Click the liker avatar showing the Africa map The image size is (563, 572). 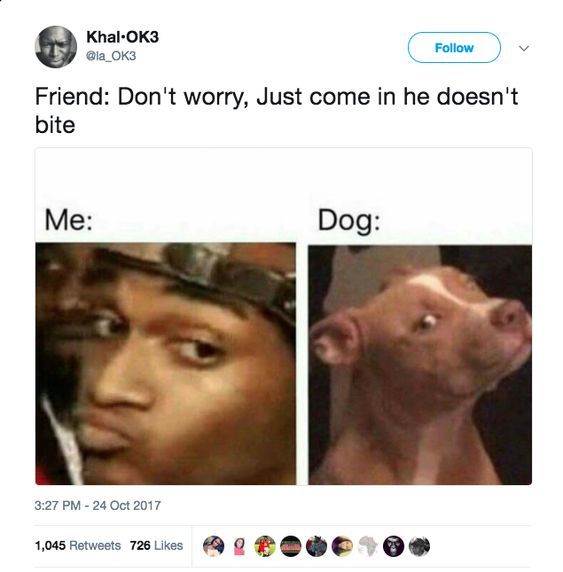[x=367, y=546]
